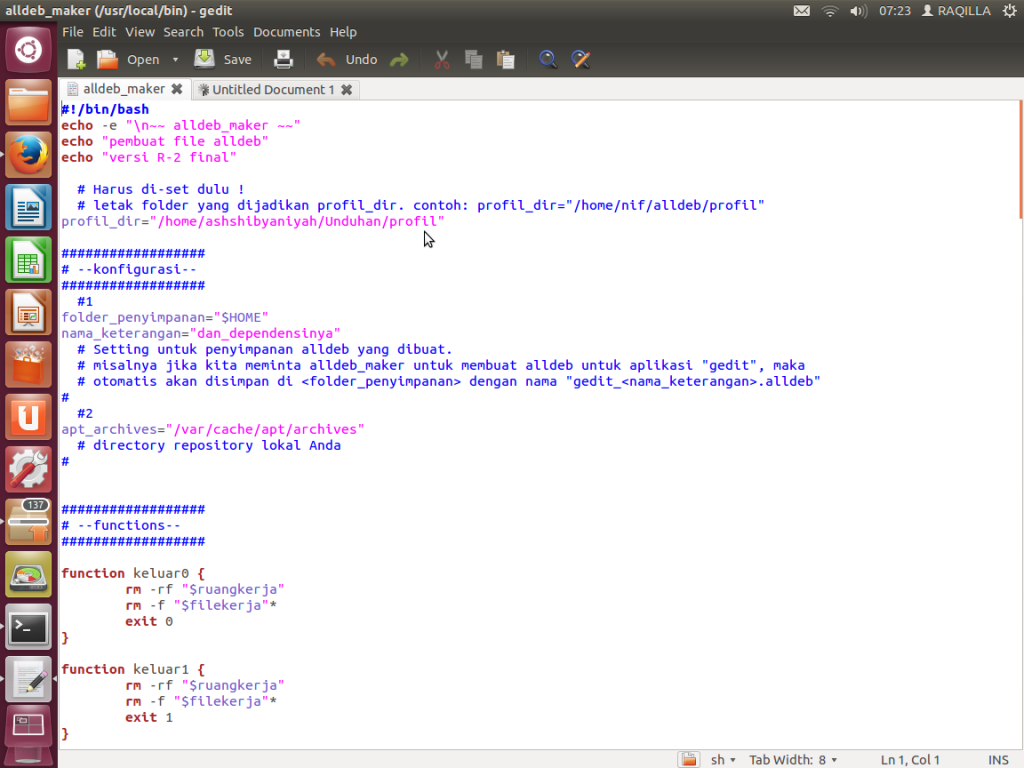Click the INS insert mode indicator
This screenshot has height=768, width=1024.
[x=998, y=760]
